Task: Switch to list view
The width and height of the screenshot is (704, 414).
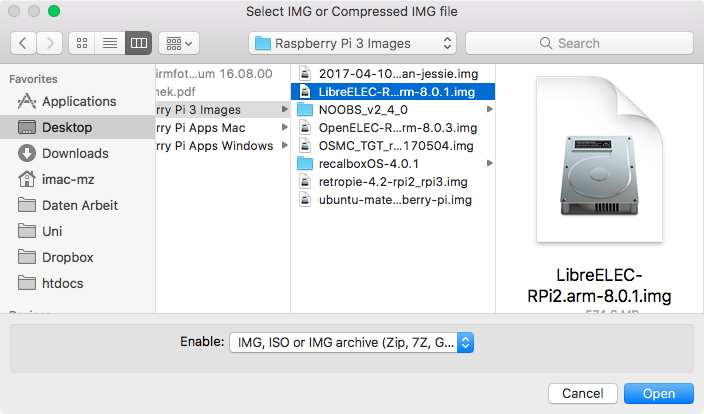Action: tap(110, 43)
